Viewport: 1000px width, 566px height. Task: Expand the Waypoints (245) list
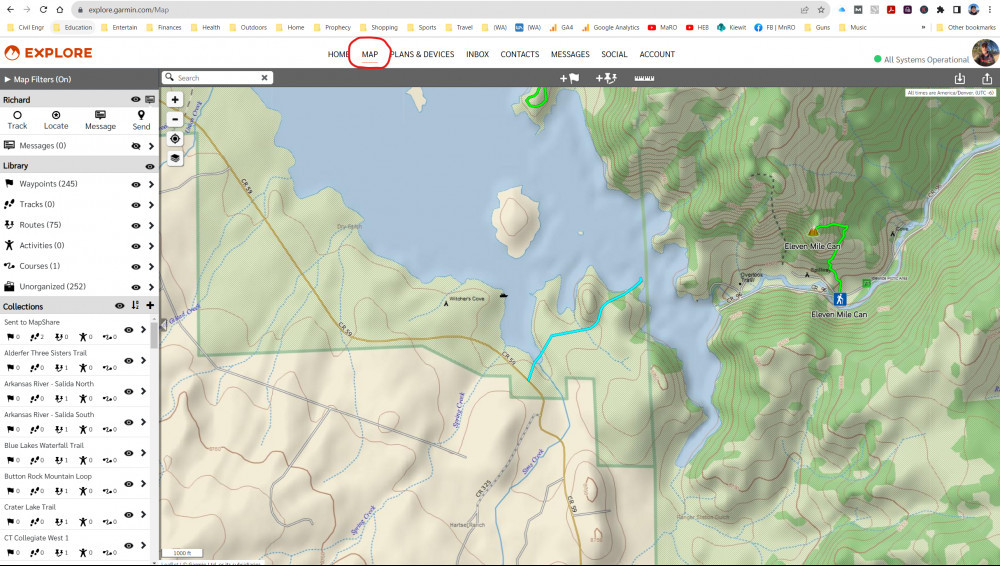point(151,184)
